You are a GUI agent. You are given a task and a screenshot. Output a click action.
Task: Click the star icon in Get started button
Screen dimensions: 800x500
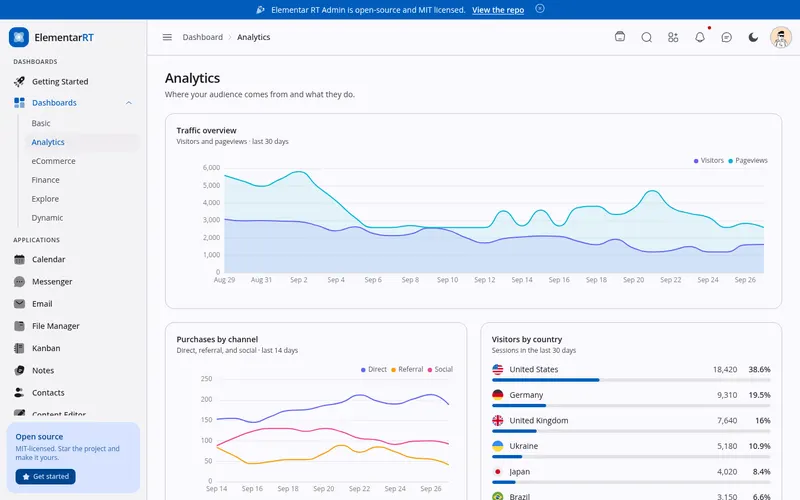[26, 477]
